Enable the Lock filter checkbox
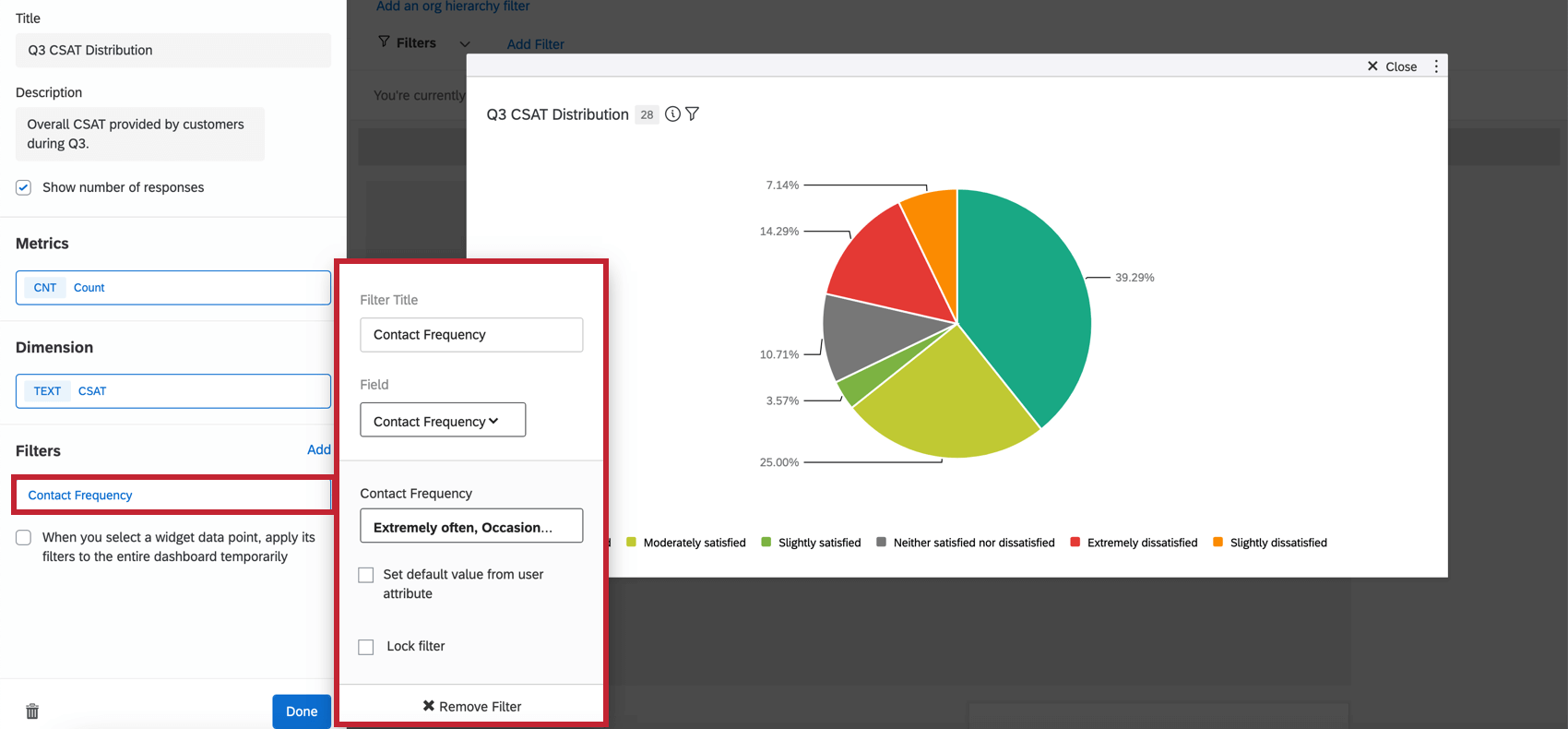Screen dimensions: 1568x729 click(366, 647)
